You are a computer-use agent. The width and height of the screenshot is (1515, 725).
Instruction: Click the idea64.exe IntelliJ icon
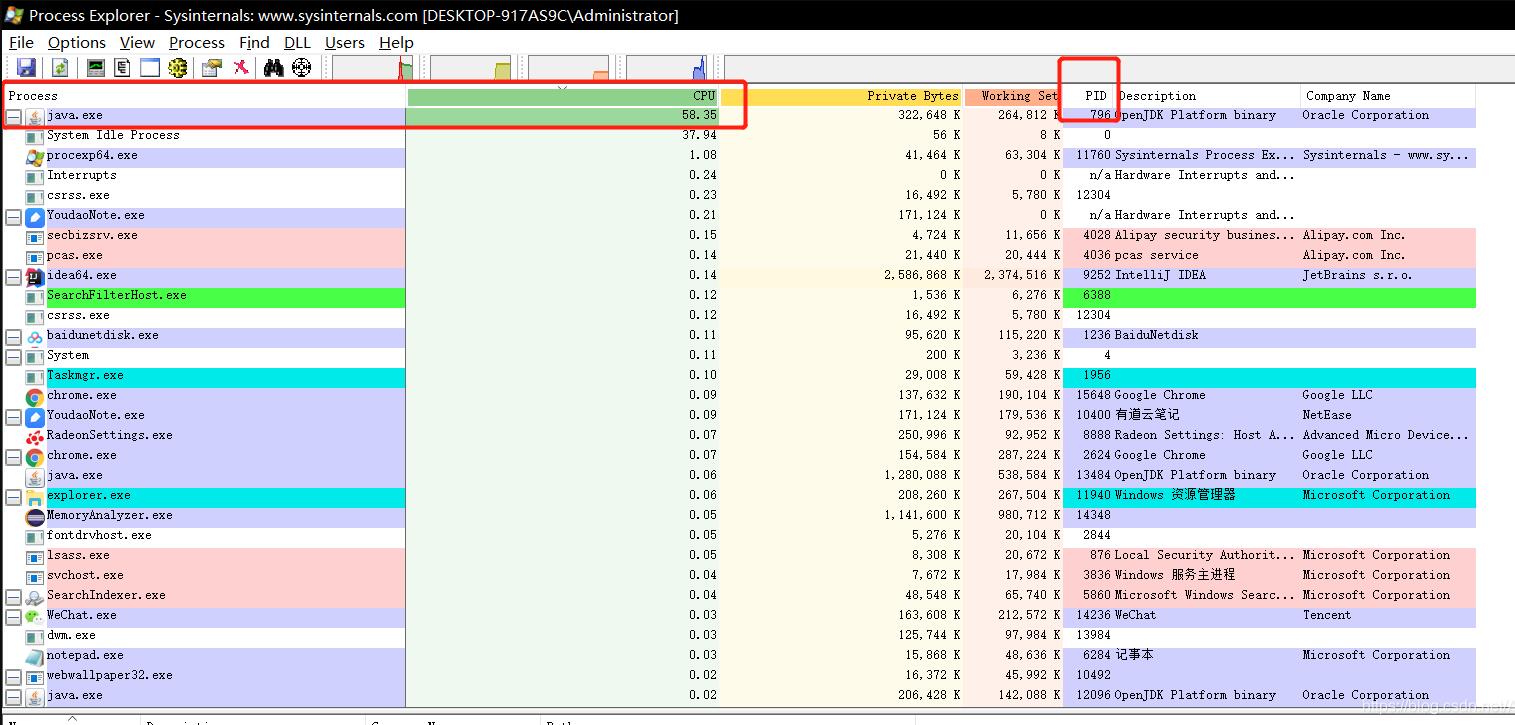pyautogui.click(x=35, y=276)
